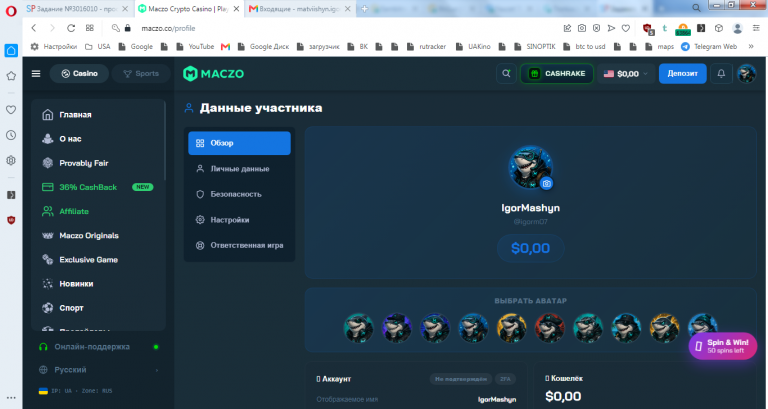768x409 pixels.
Task: Open Opera sidebar heart bookmarks icon
Action: pyautogui.click(x=11, y=110)
